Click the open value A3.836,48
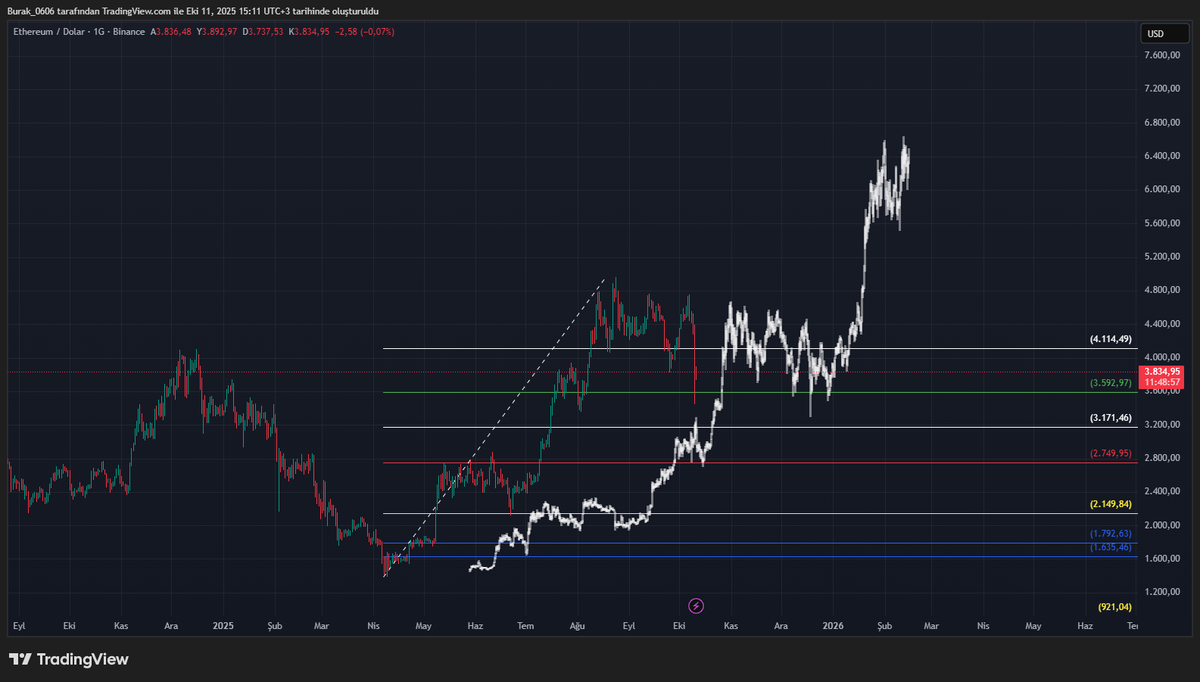Viewport: 1200px width, 682px height. point(172,32)
